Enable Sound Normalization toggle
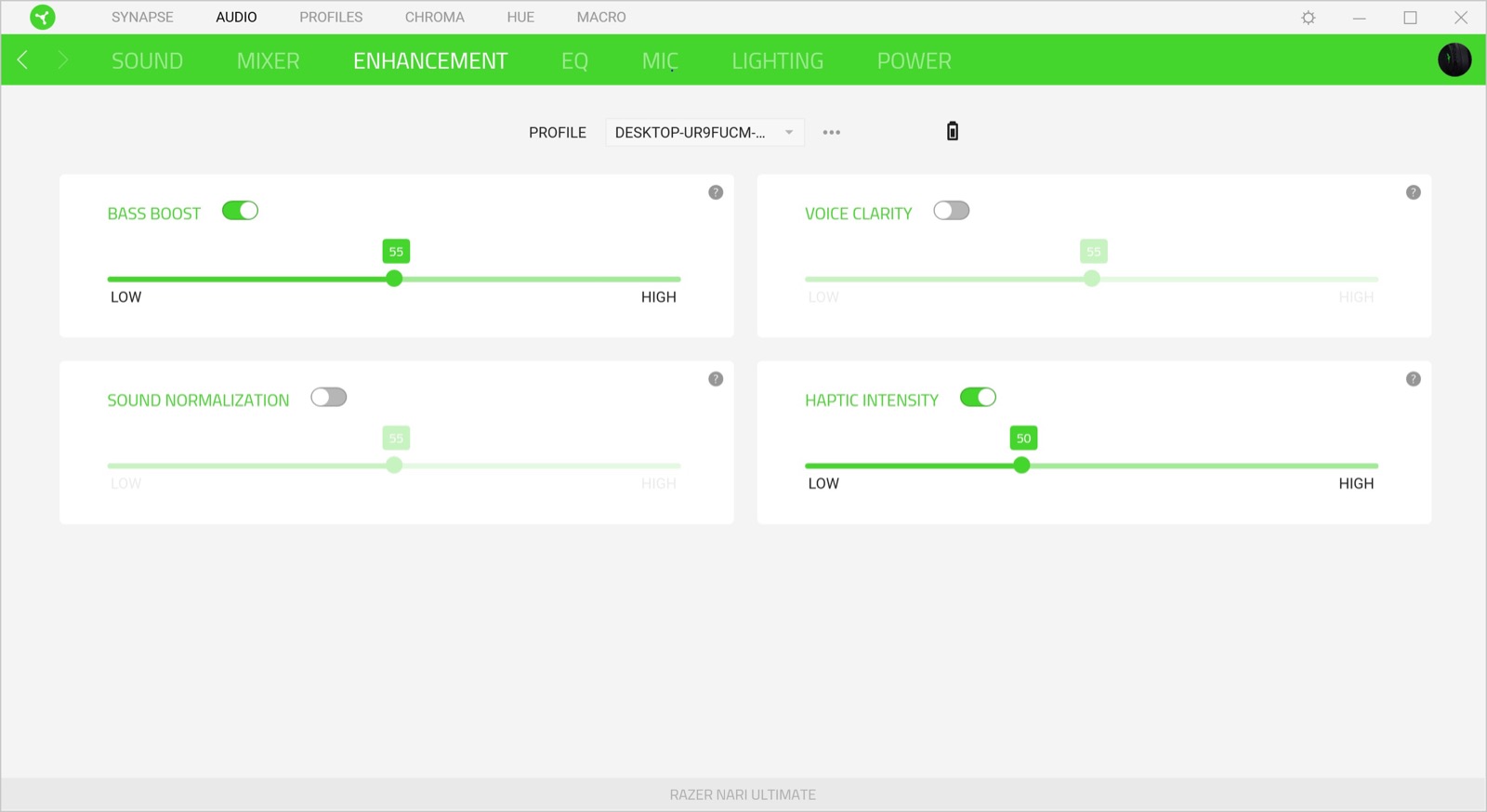Screen dimensions: 1487x812 coord(329,398)
